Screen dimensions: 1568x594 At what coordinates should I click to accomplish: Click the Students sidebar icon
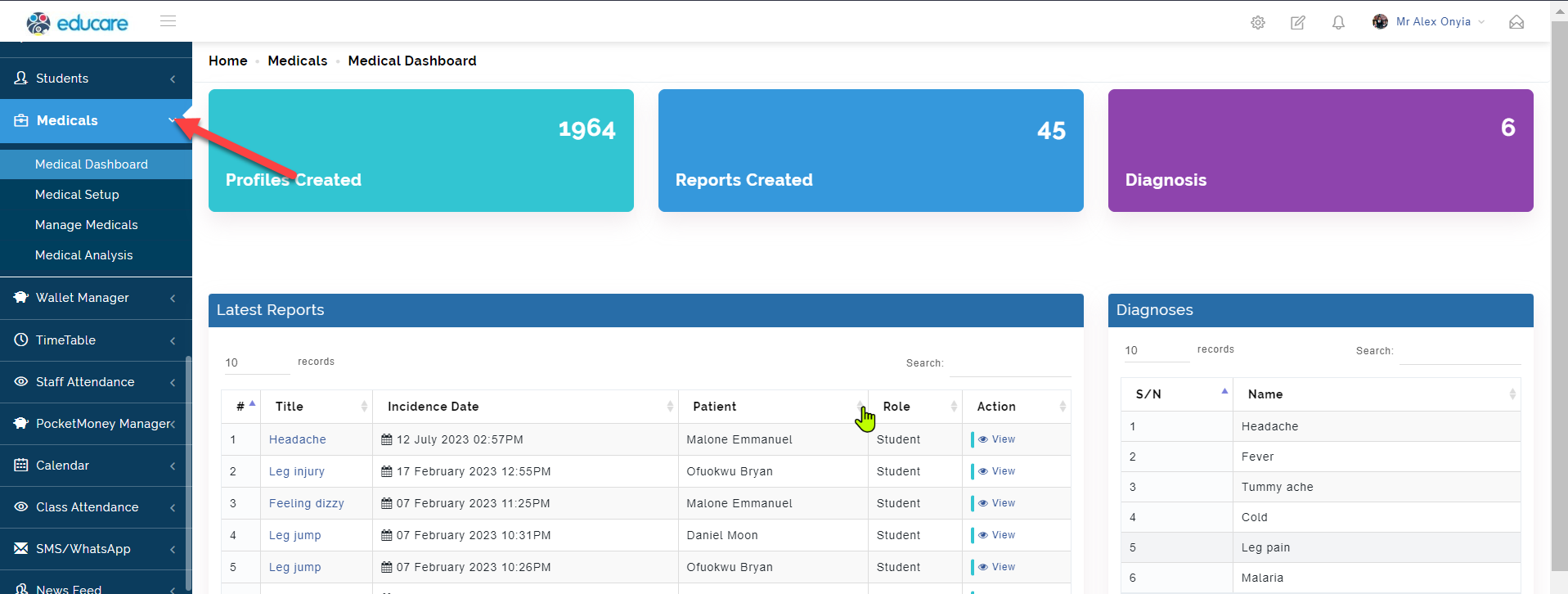(x=21, y=78)
